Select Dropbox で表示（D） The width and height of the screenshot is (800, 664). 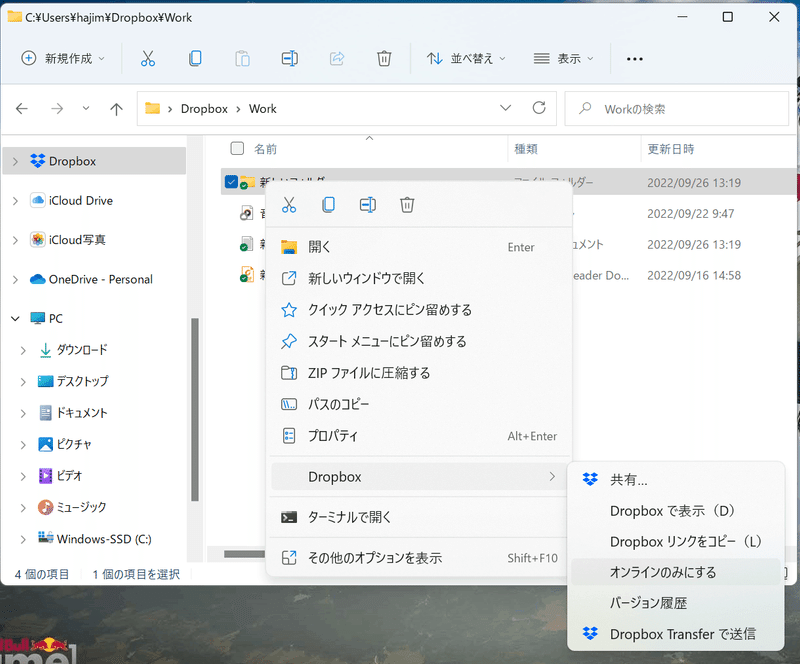point(676,510)
